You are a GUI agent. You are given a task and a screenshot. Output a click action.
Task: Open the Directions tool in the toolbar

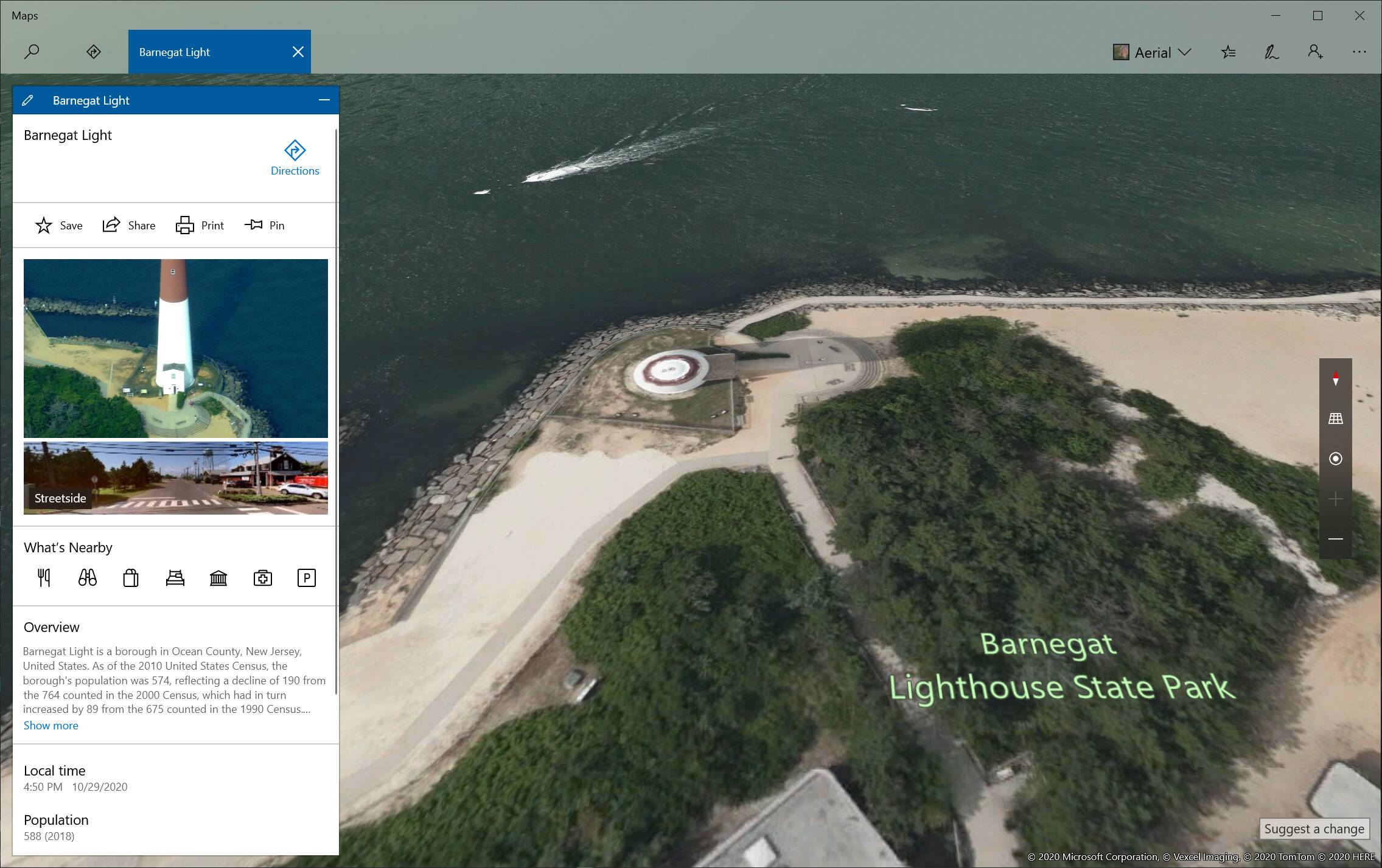click(93, 52)
